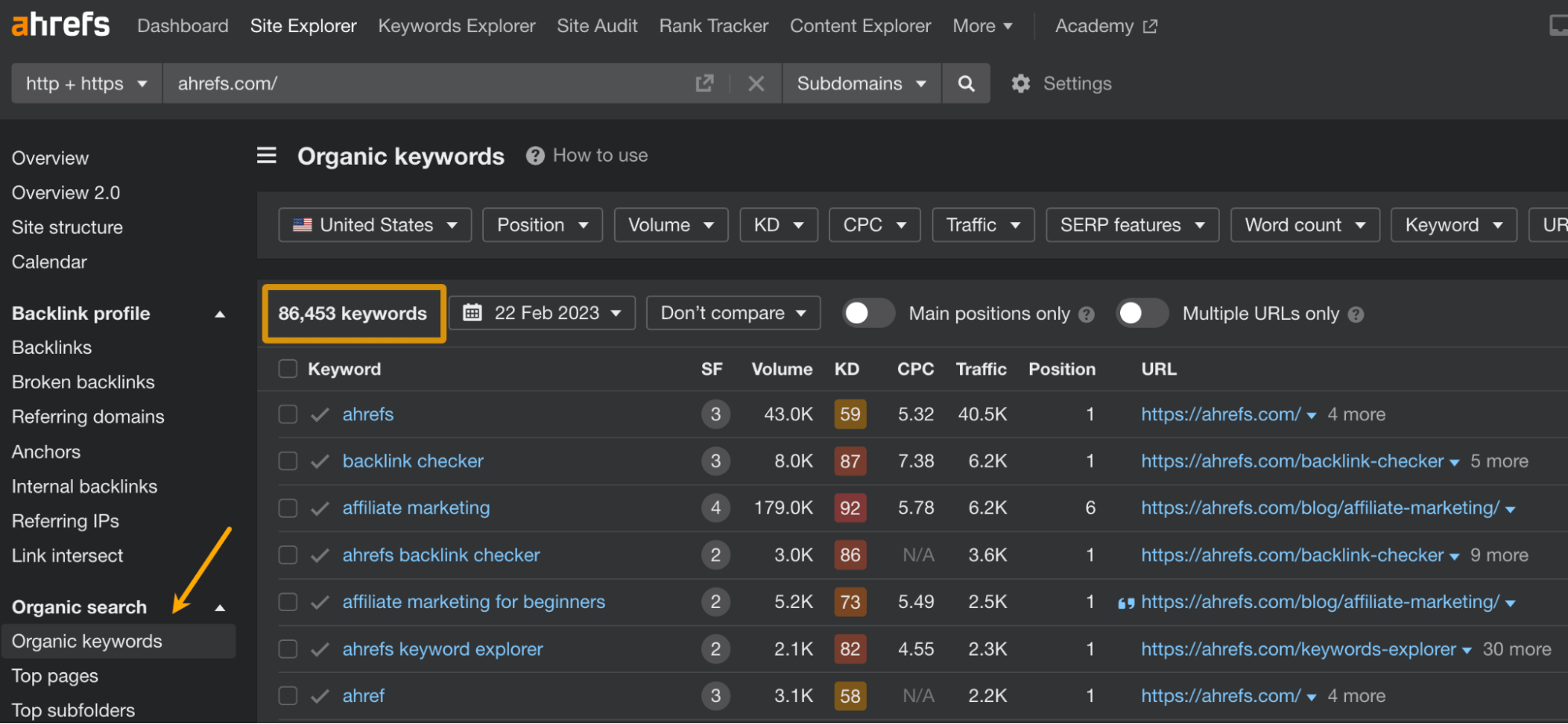Check the select-all keywords checkbox

click(287, 369)
